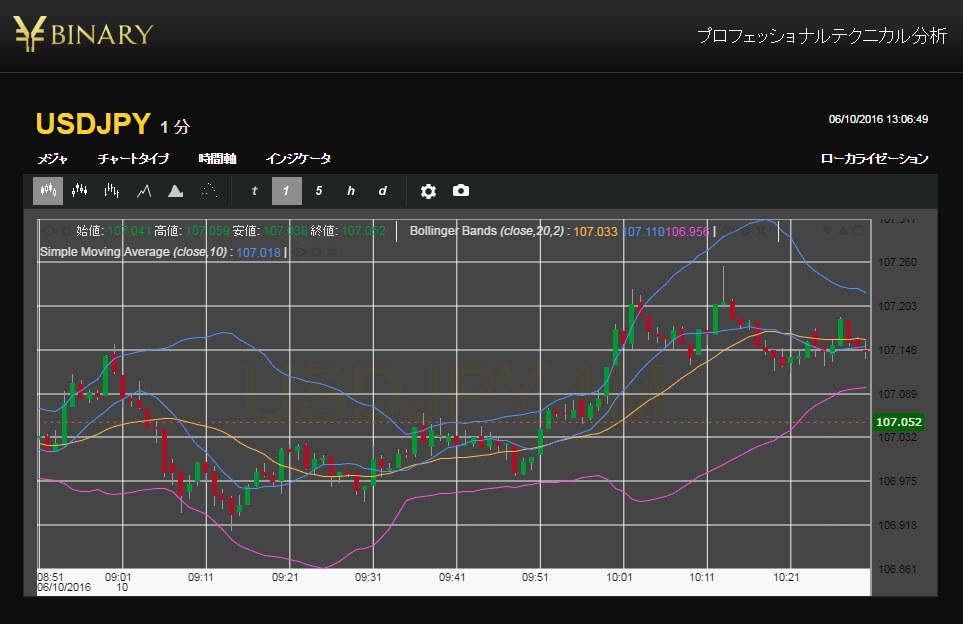Image resolution: width=963 pixels, height=624 pixels.
Task: Move the chart panel down with the arrow
Action: point(828,231)
